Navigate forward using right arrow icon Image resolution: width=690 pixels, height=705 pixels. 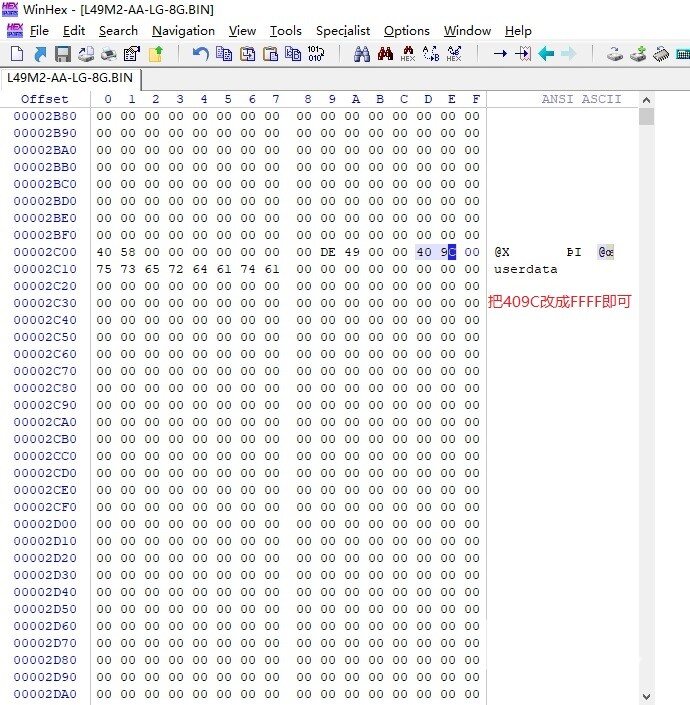tap(569, 54)
